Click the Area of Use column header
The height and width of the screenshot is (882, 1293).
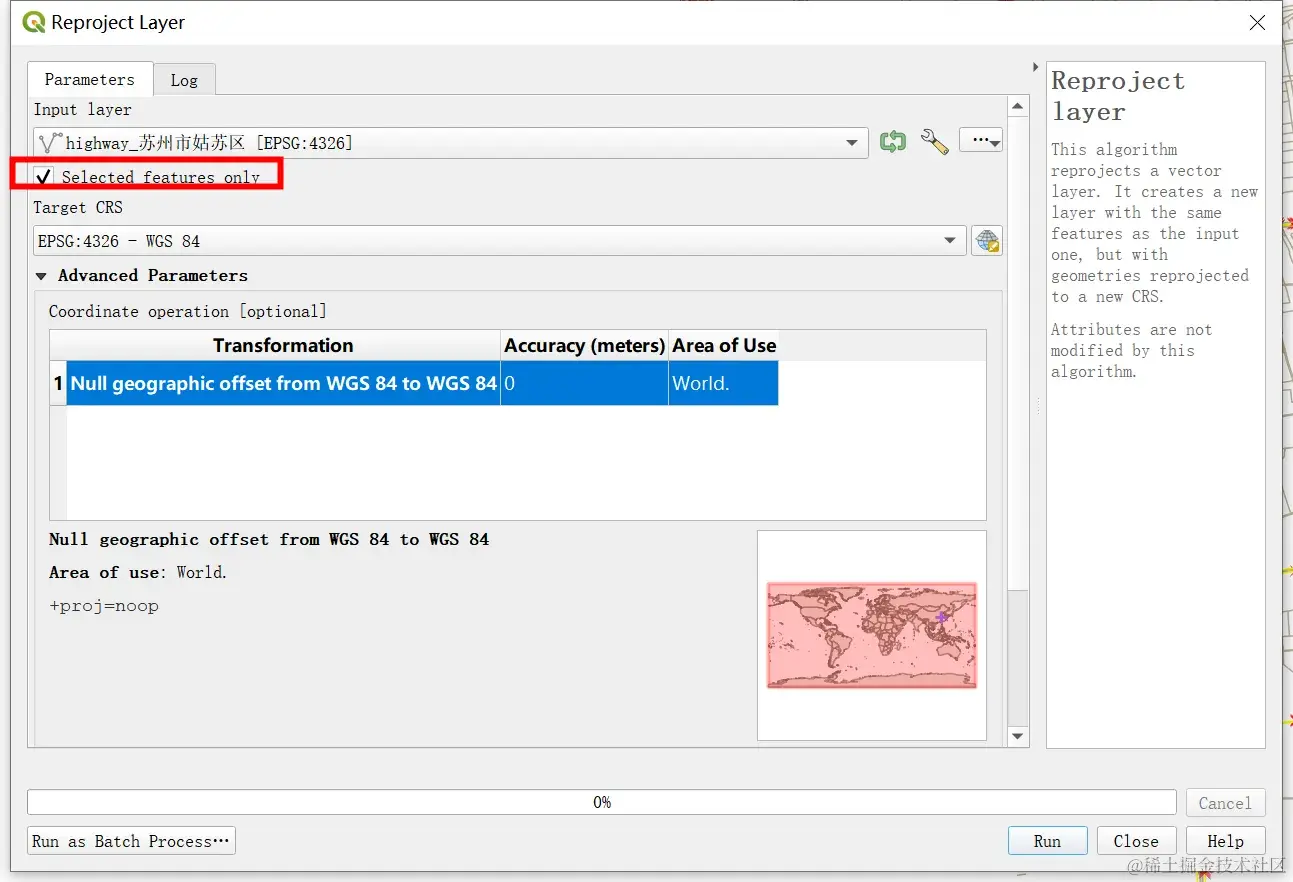pyautogui.click(x=724, y=345)
